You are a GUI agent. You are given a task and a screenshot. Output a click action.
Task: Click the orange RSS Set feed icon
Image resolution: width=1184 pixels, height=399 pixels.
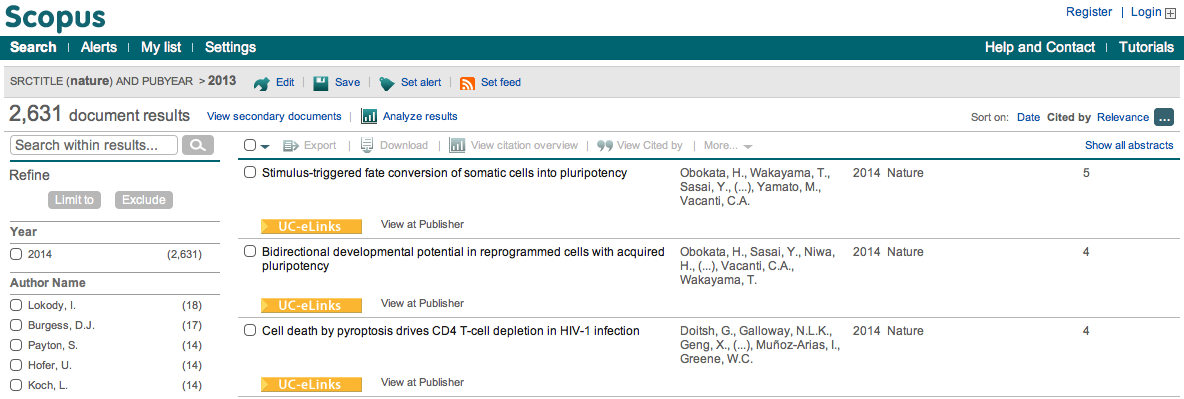coord(467,83)
